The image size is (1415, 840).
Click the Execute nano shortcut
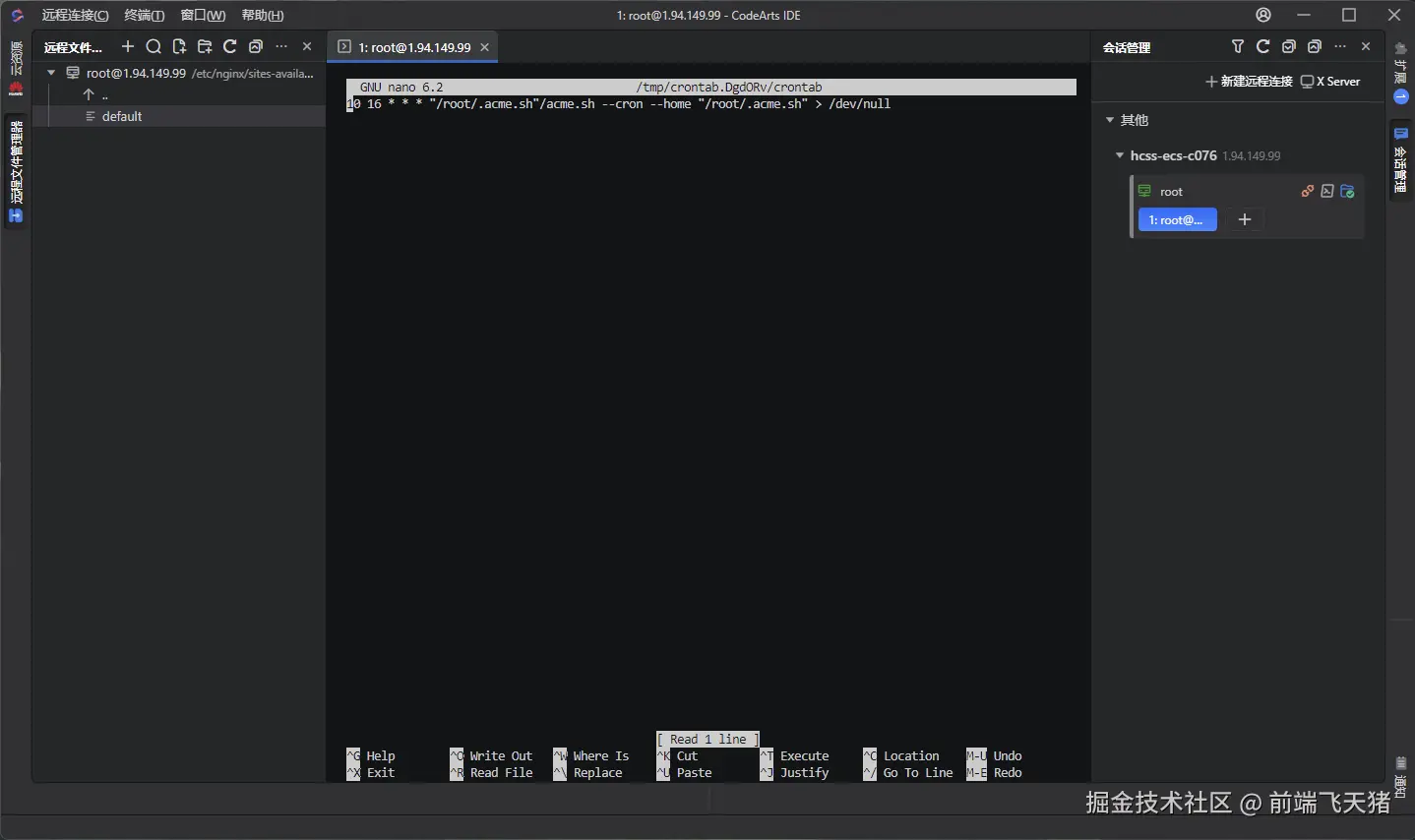795,755
